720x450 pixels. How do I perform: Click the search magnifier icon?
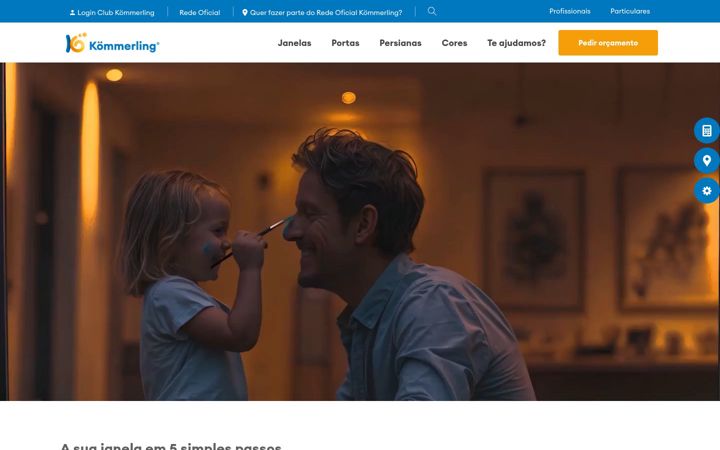click(432, 11)
